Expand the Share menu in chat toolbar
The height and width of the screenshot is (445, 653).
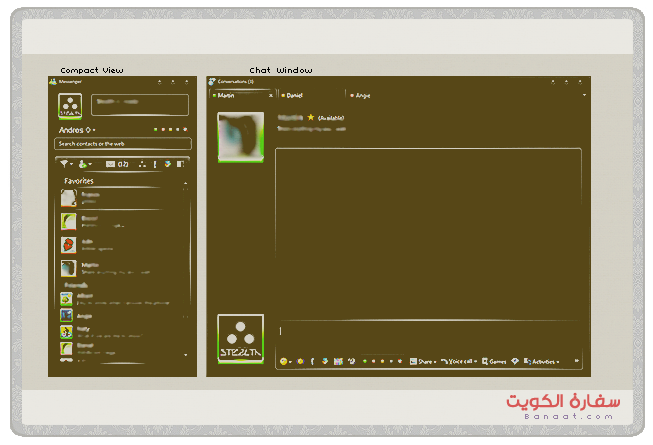point(424,361)
